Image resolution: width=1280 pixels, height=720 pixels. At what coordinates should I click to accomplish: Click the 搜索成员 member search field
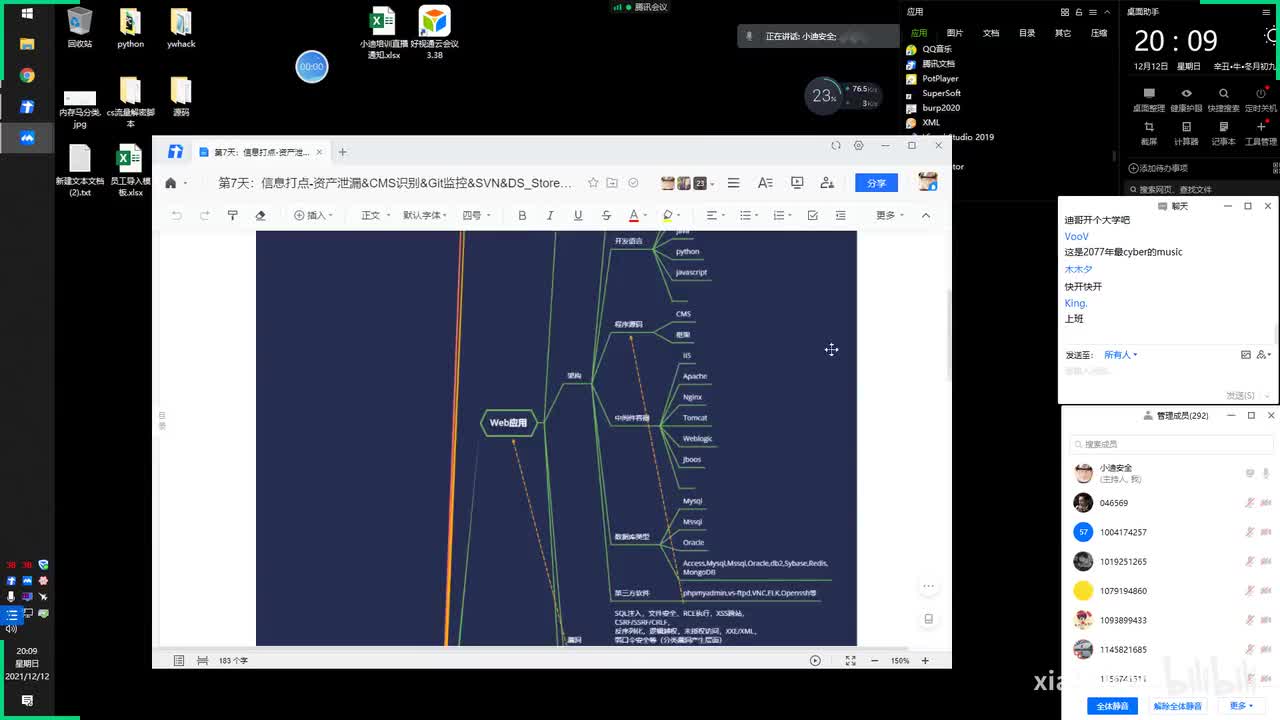coord(1171,444)
